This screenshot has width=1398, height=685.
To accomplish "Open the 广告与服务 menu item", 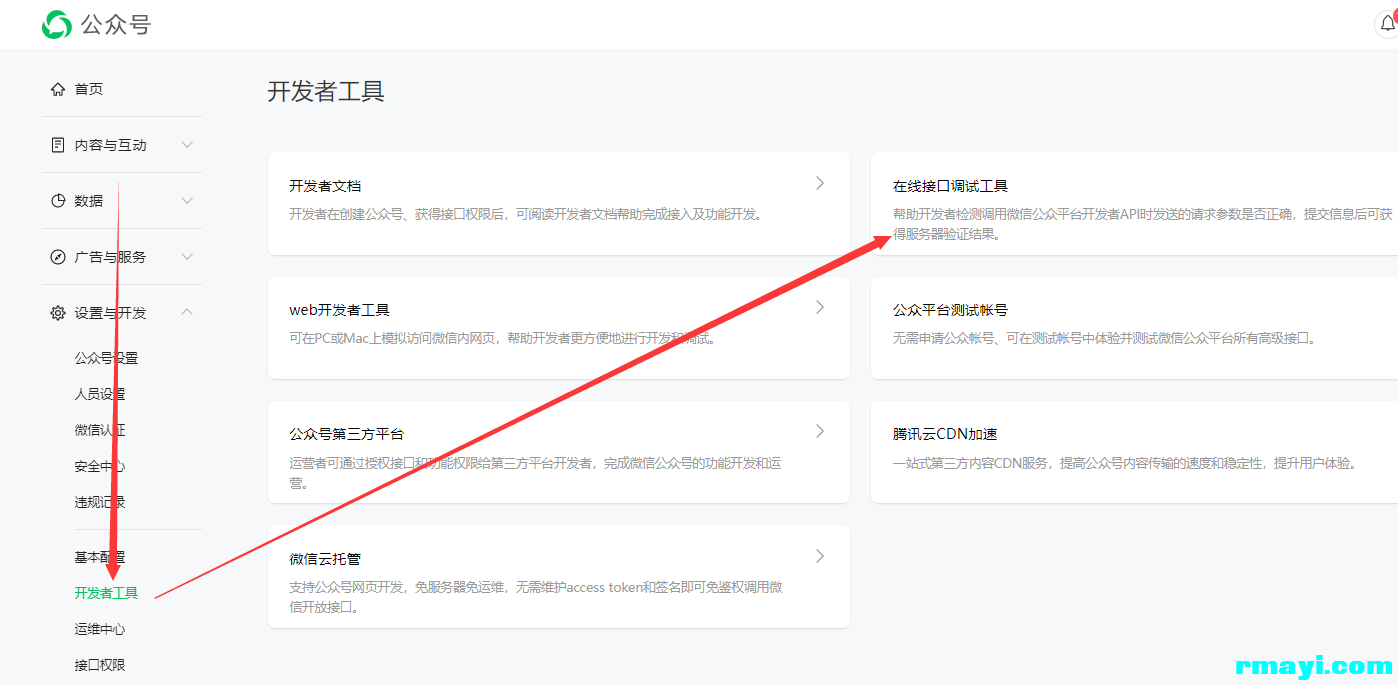I will pos(111,257).
